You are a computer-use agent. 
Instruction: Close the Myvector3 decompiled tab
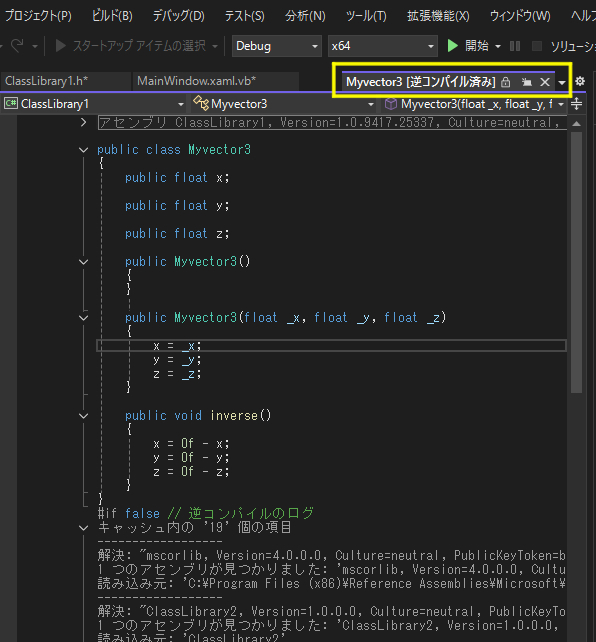[x=544, y=82]
